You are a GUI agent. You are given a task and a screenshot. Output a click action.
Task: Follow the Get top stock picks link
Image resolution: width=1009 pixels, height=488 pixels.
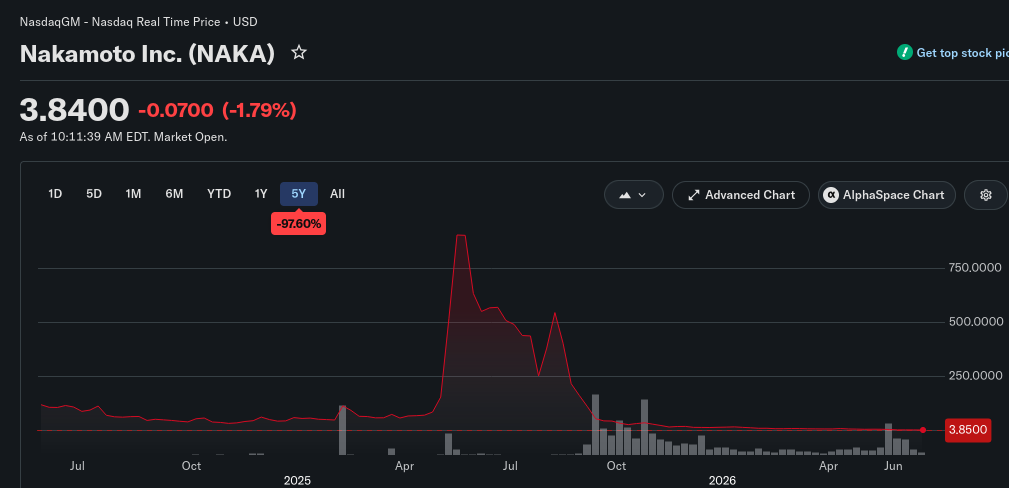click(x=962, y=53)
